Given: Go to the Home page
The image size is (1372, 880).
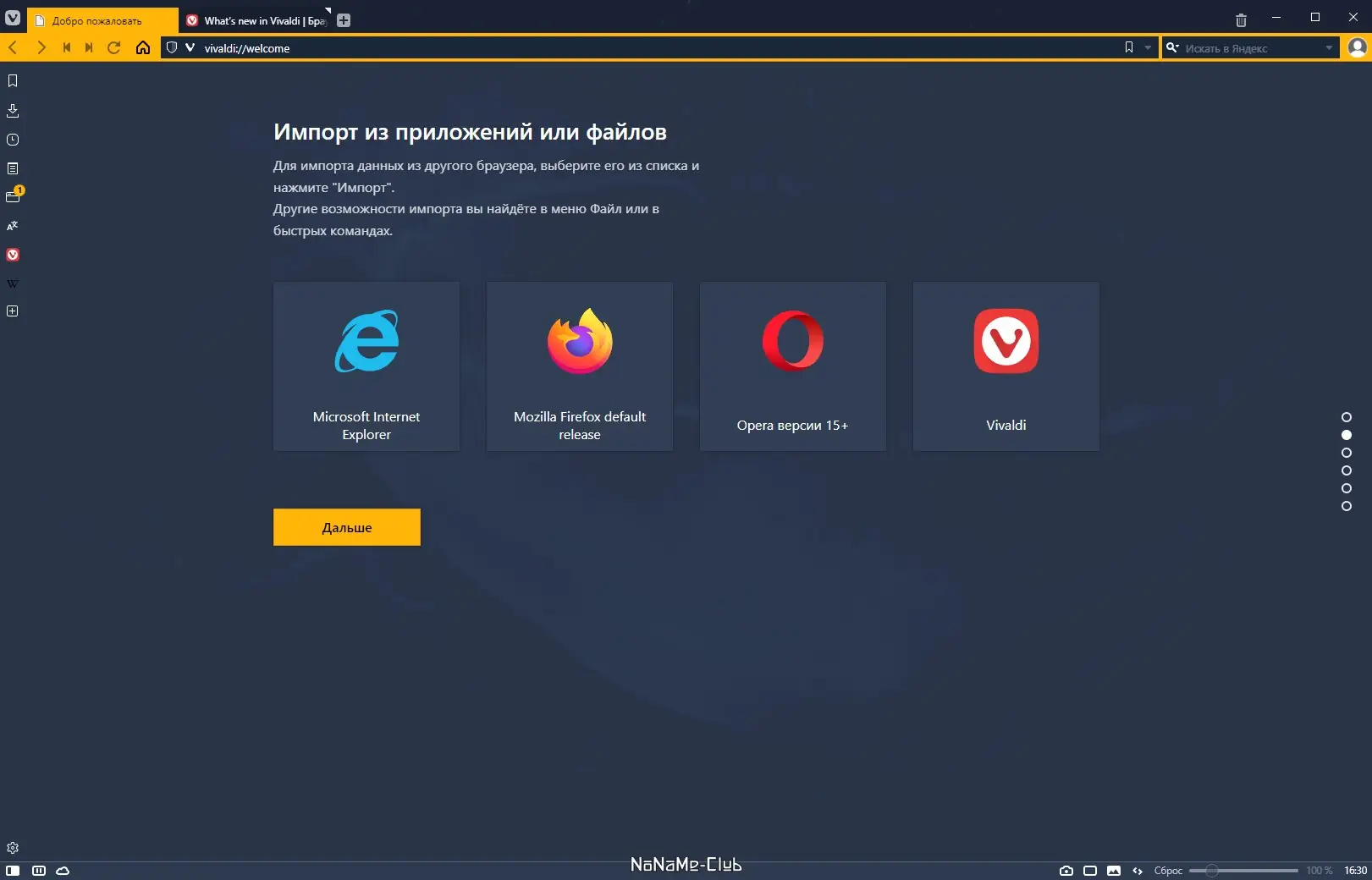Looking at the screenshot, I should point(143,47).
